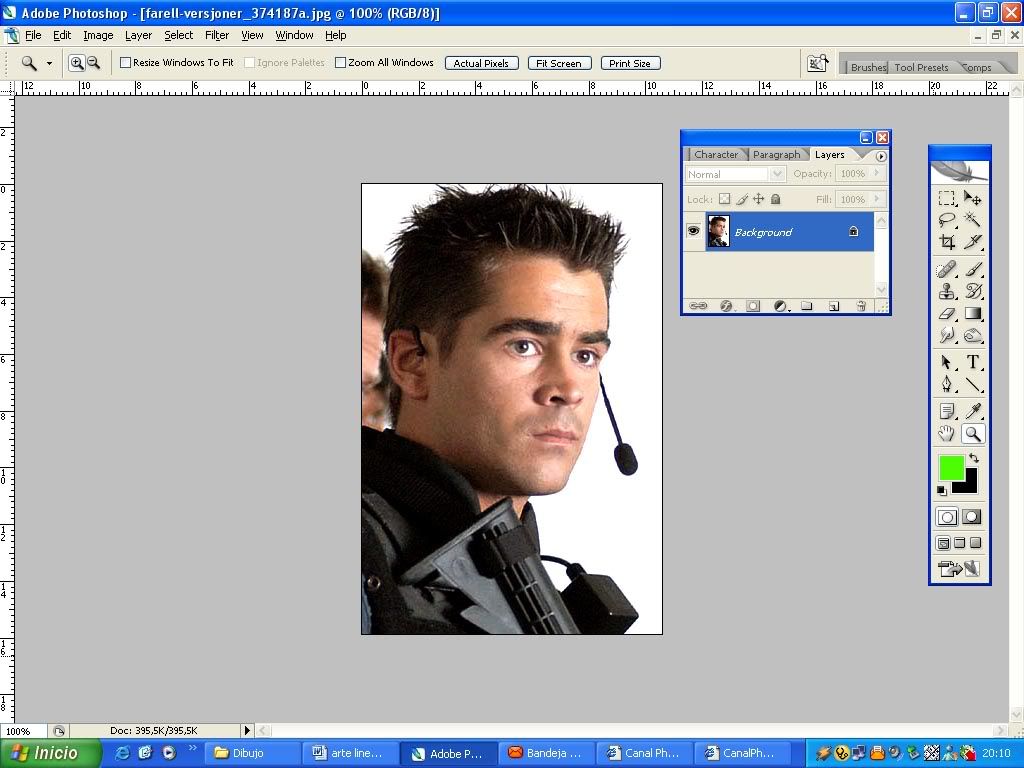Viewport: 1024px width, 768px height.
Task: Open the Select menu
Action: coord(178,35)
